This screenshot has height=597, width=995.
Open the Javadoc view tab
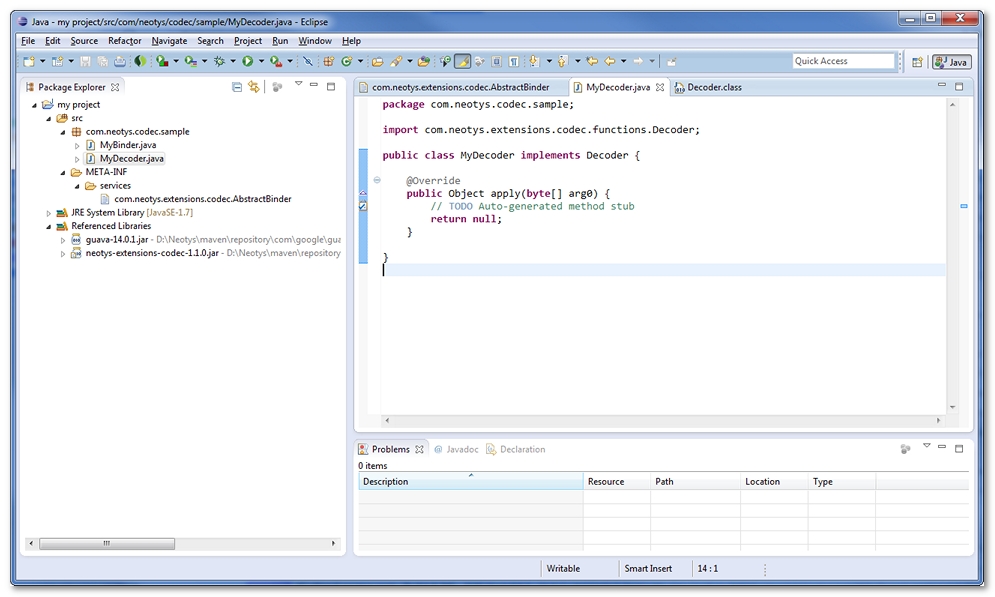point(461,449)
